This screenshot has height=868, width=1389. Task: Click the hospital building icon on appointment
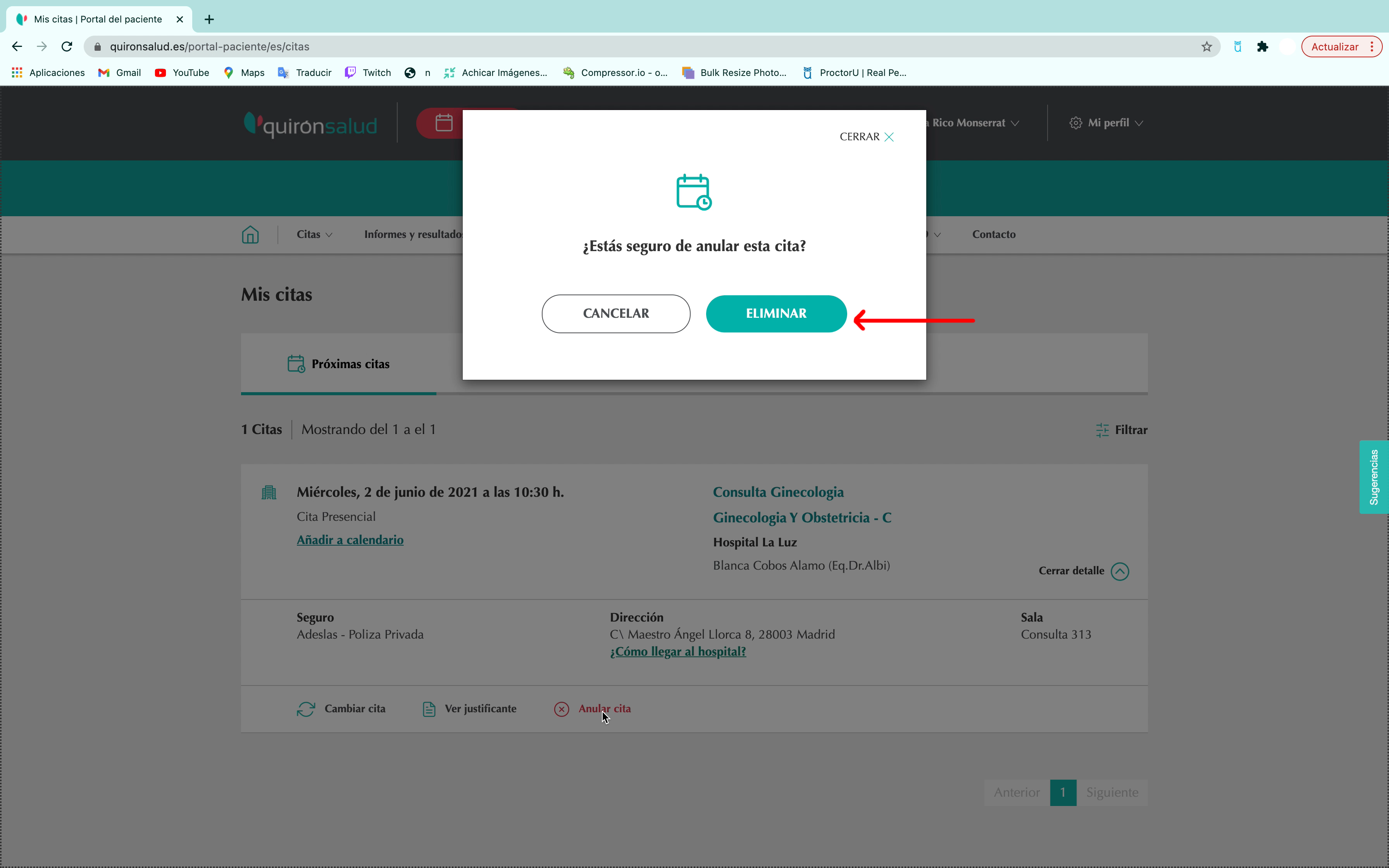click(269, 493)
